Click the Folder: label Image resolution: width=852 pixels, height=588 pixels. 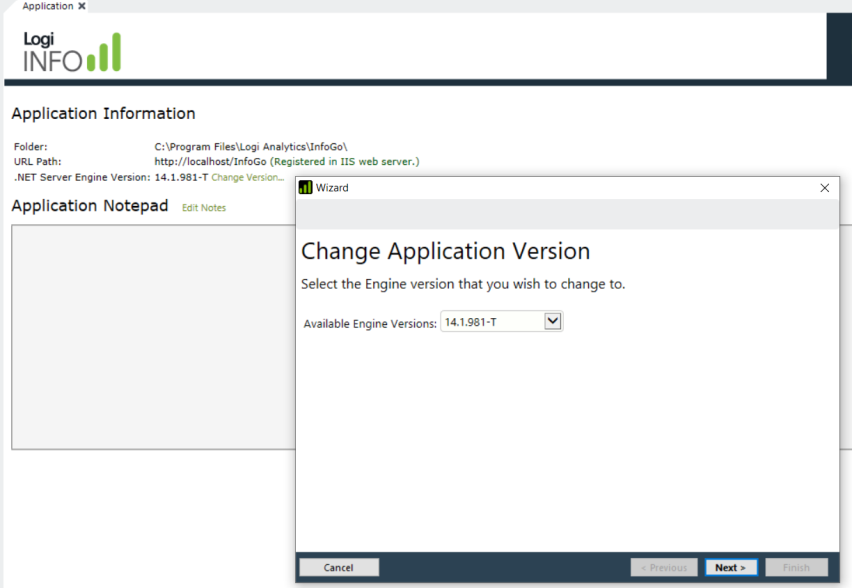[30, 147]
